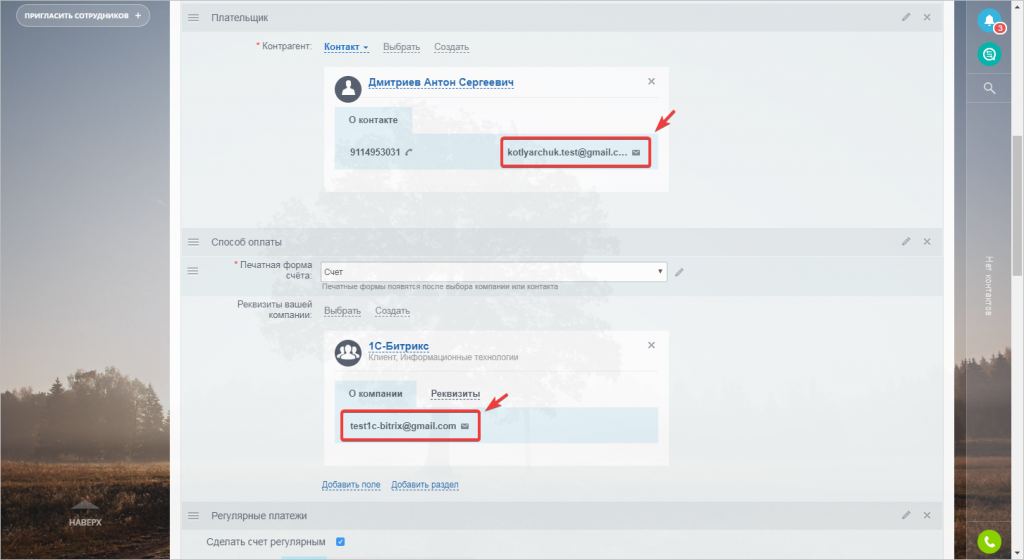Open the notifications bell icon
Screen dimensions: 1024x560
click(x=989, y=20)
